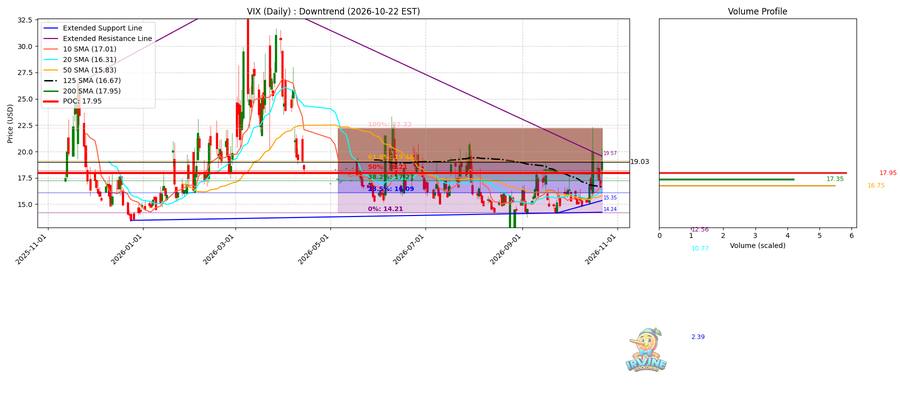Click the 'Volume Profile' panel title

pyautogui.click(x=757, y=11)
